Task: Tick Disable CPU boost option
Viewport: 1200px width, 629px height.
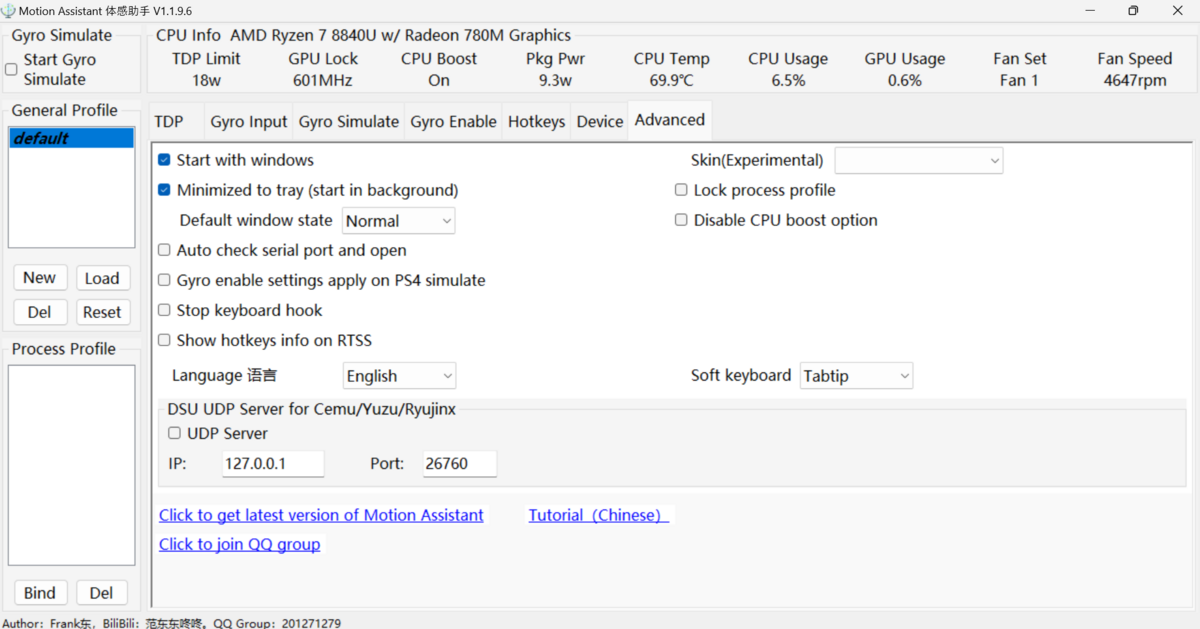Action: point(681,220)
